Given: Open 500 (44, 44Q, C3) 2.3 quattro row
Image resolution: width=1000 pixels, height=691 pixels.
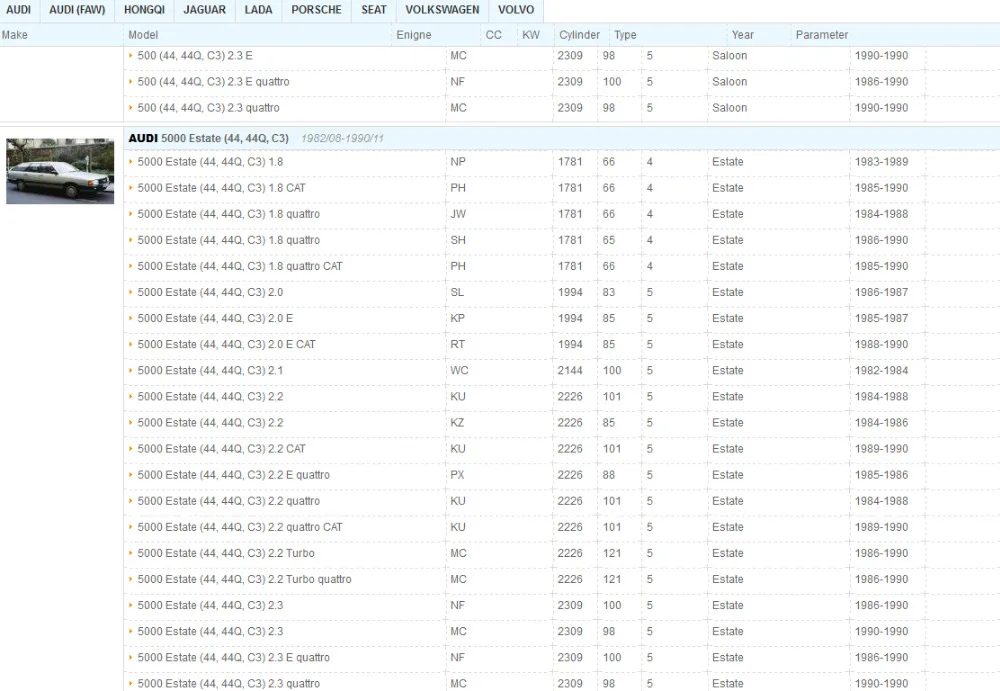Looking at the screenshot, I should click(209, 108).
